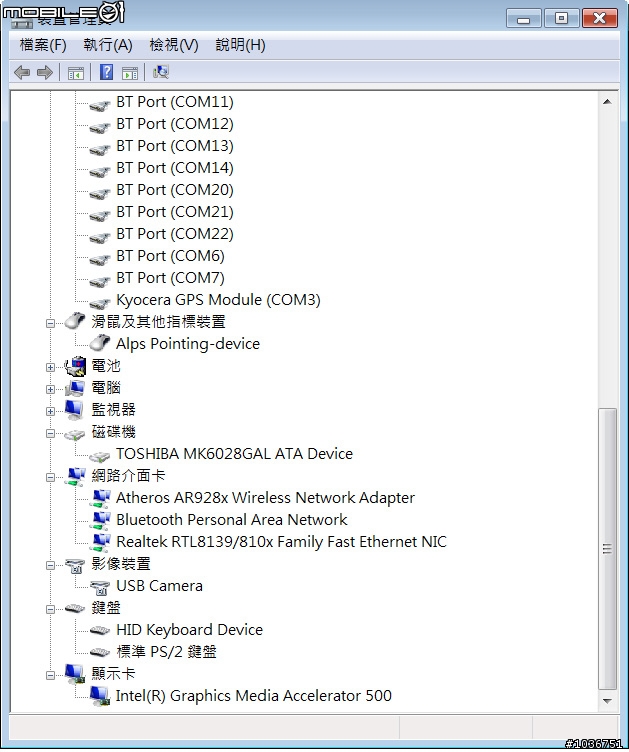
Task: Click the vertical scrollbar thumb
Action: pos(607,549)
